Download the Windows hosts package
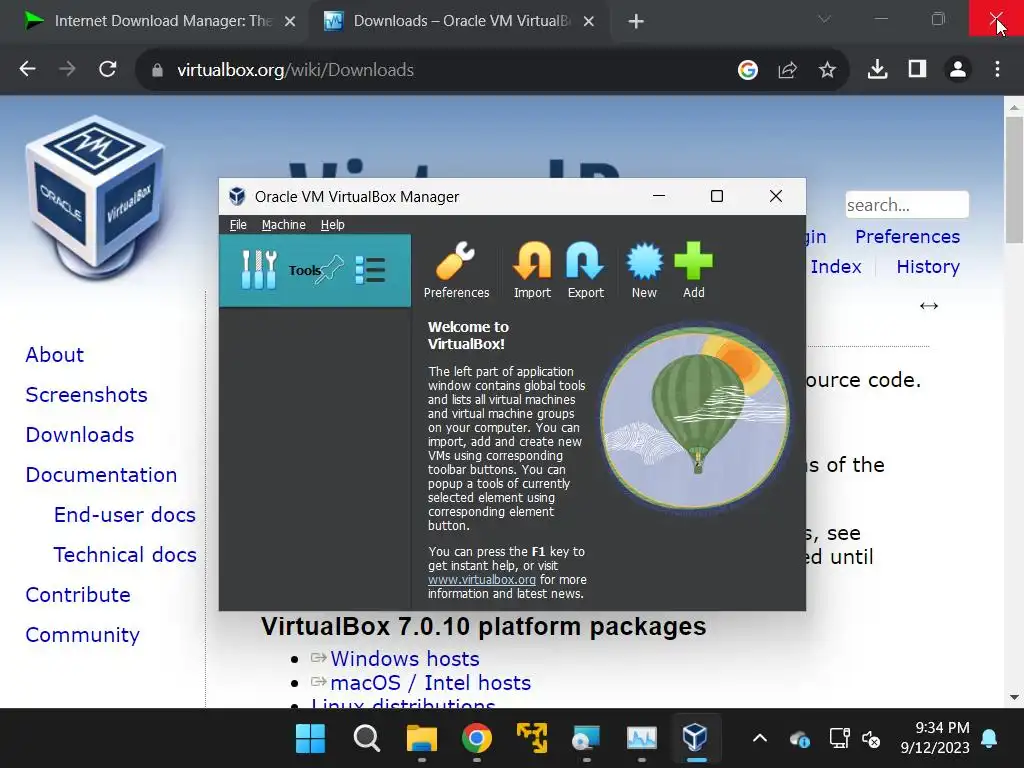1024x768 pixels. tap(404, 658)
